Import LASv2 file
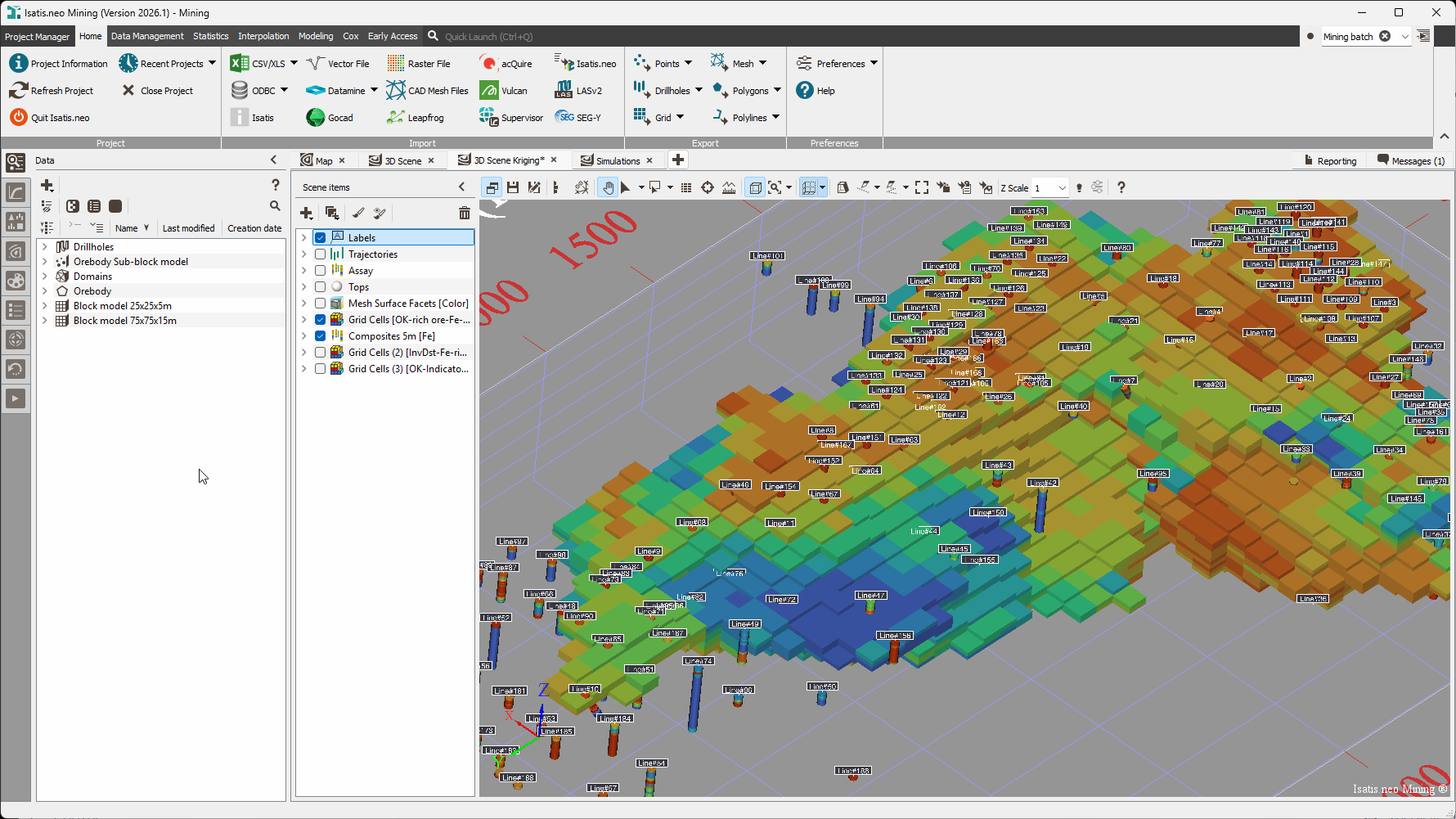Screen dimensions: 1456x819 point(578,91)
